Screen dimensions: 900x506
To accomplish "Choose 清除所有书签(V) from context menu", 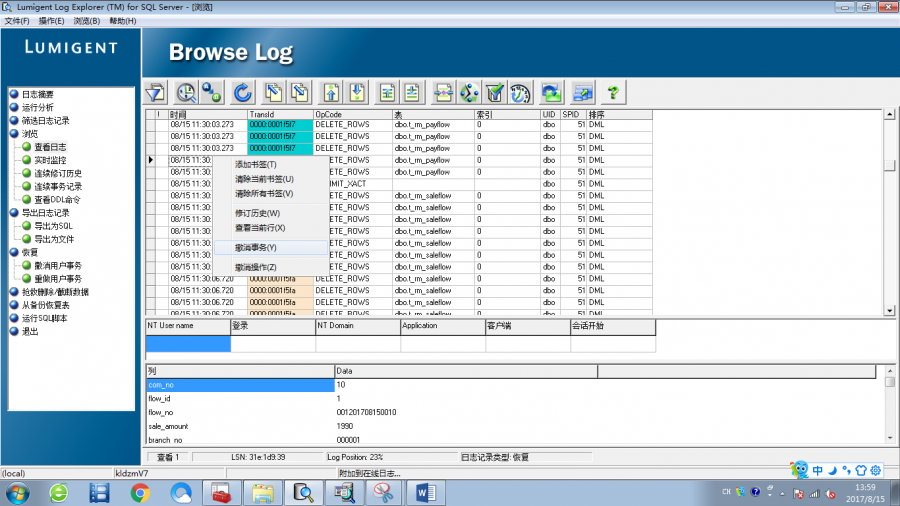I will (x=270, y=193).
